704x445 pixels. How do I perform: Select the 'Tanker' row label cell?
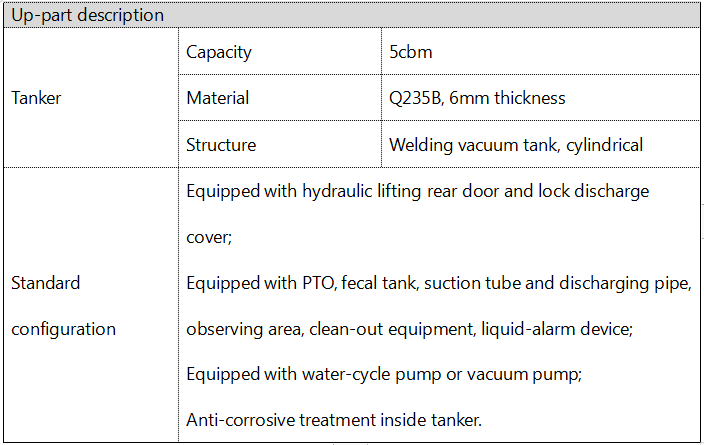point(91,98)
